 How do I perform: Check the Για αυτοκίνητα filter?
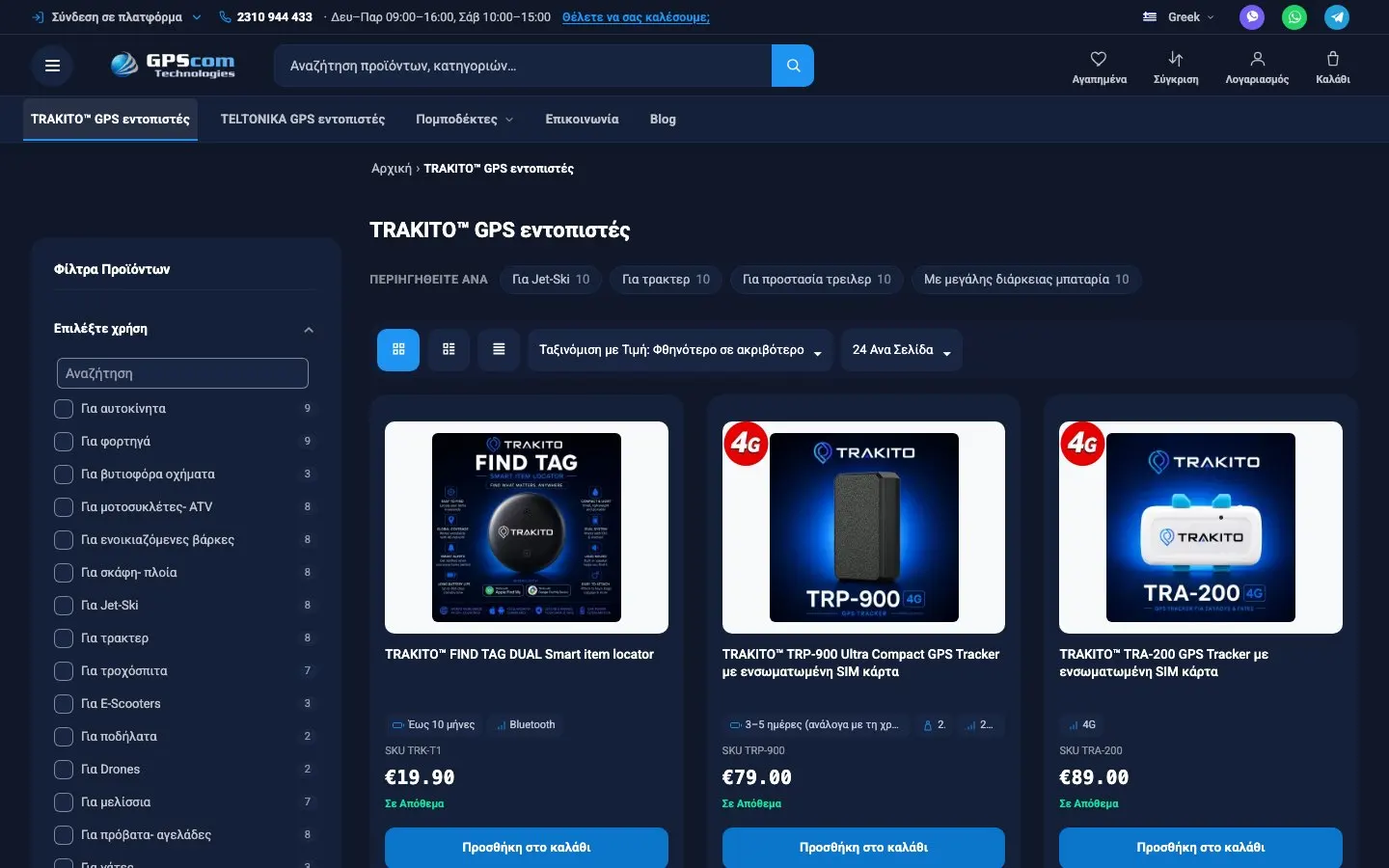64,409
